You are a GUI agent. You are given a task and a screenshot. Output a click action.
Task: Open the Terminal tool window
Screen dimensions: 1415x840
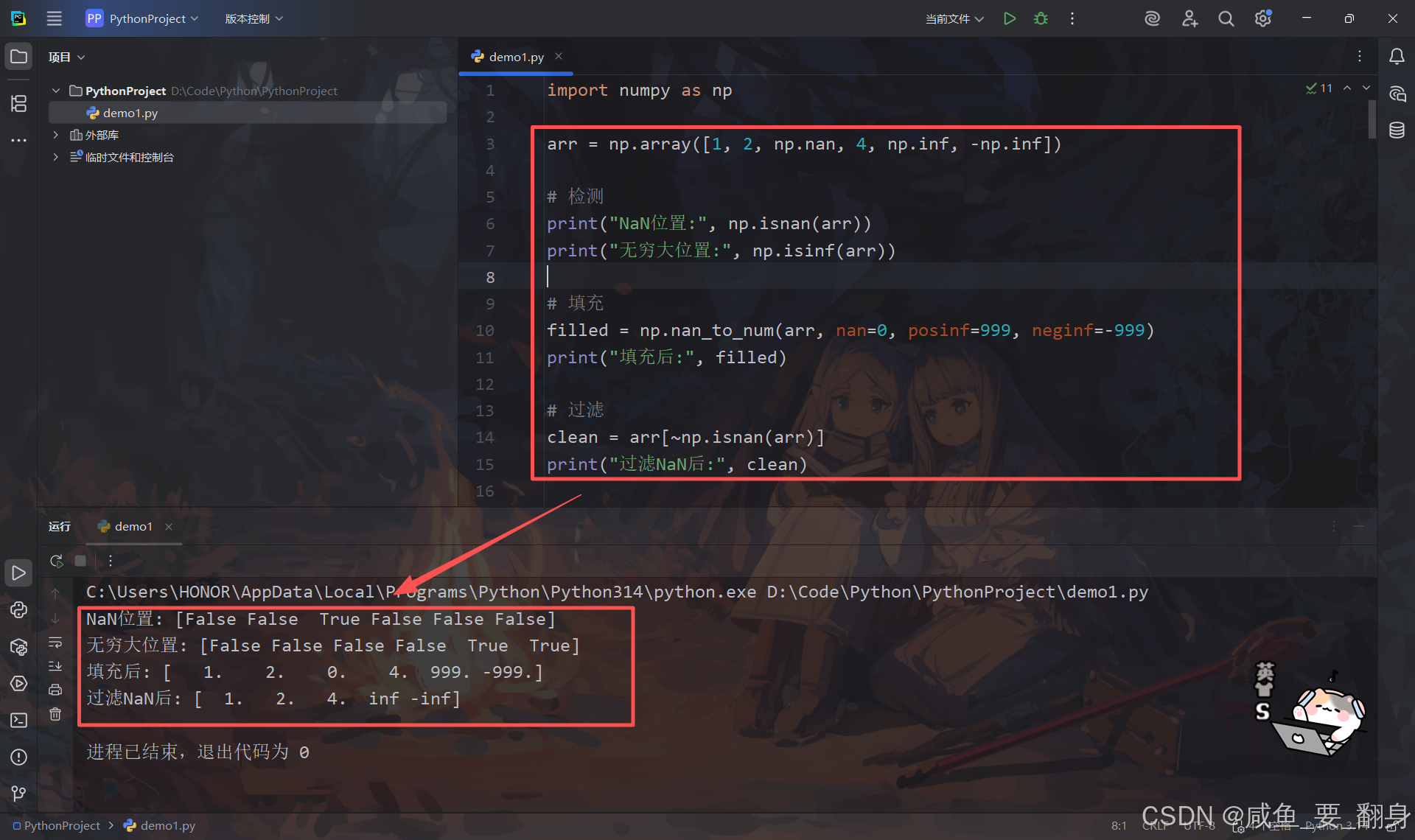tap(18, 720)
